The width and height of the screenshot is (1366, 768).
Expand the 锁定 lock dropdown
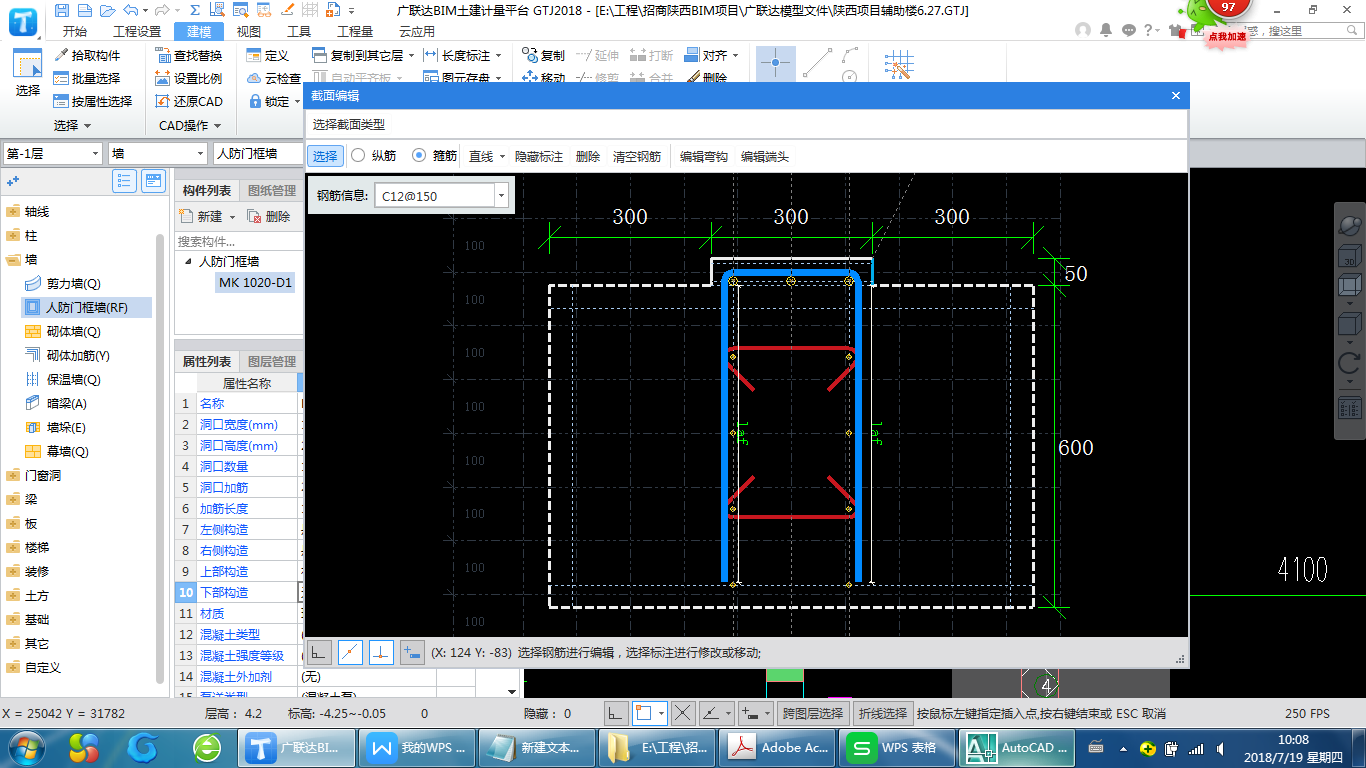click(298, 102)
